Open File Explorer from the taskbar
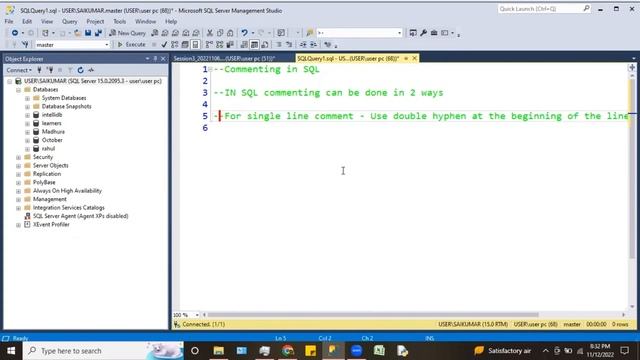 click(x=218, y=351)
